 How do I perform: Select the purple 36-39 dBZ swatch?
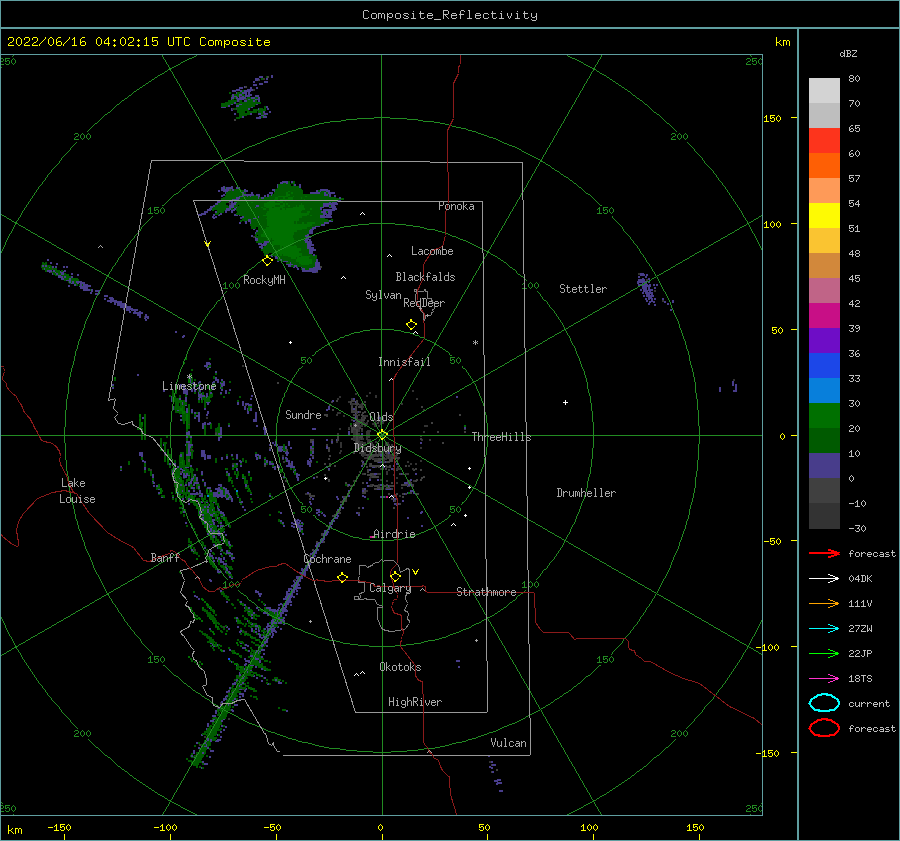[x=824, y=341]
